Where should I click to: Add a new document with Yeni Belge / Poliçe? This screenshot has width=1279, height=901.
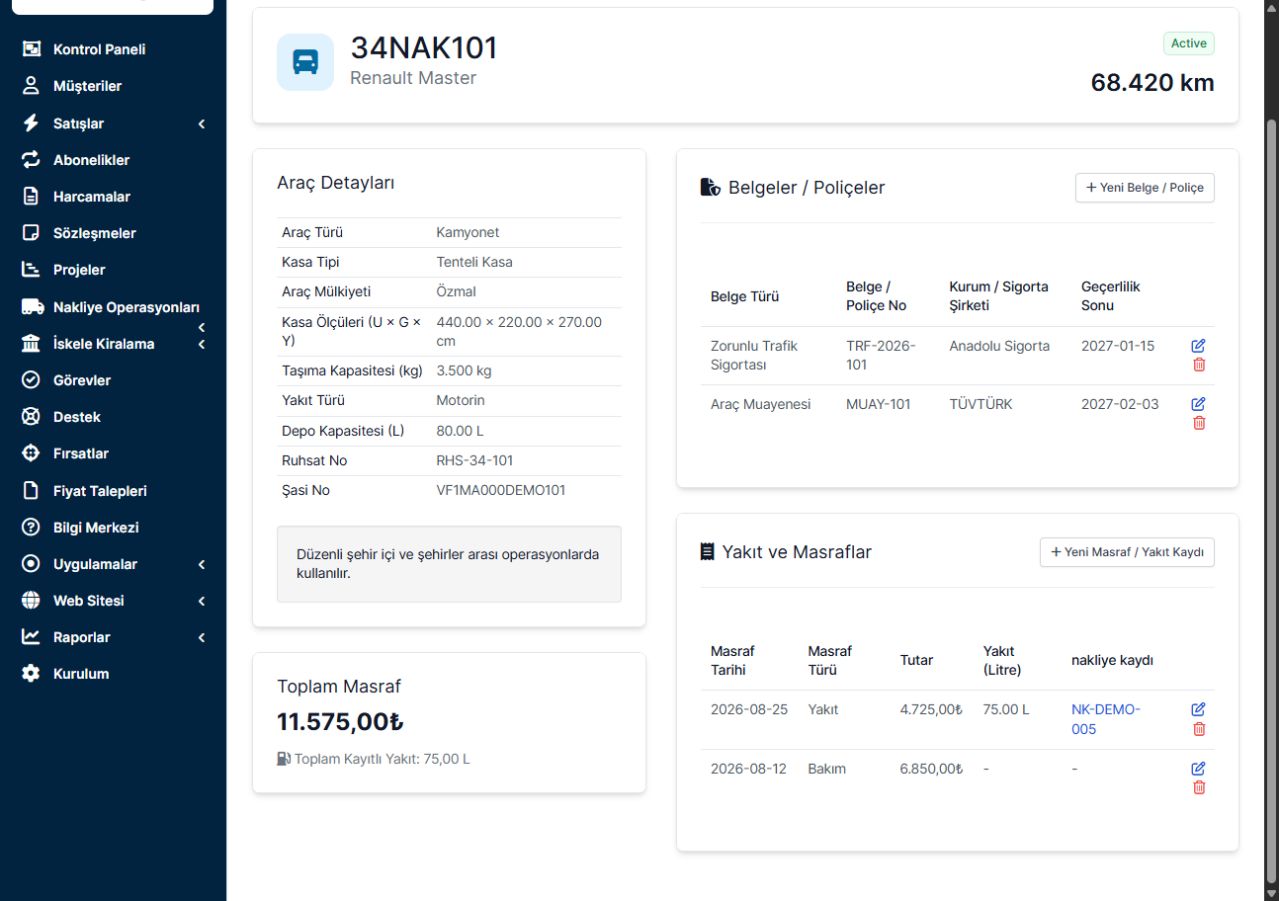(x=1145, y=188)
